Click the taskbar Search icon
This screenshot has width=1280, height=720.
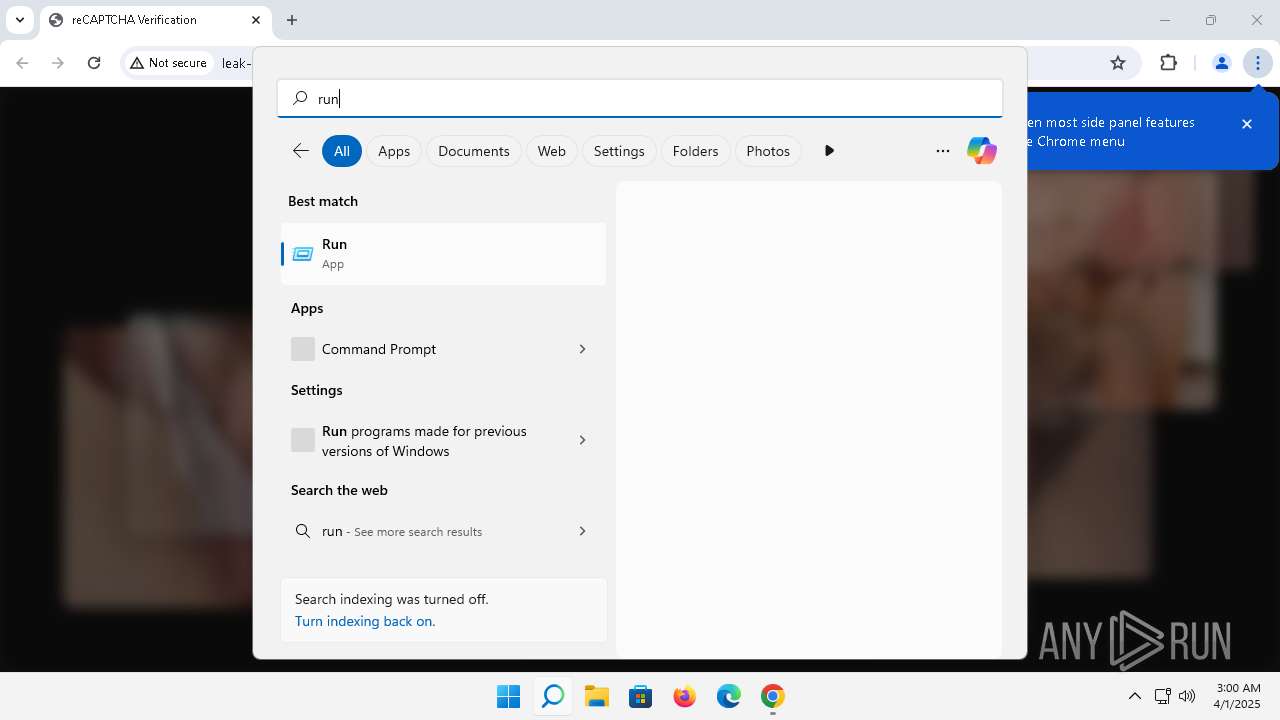(552, 696)
